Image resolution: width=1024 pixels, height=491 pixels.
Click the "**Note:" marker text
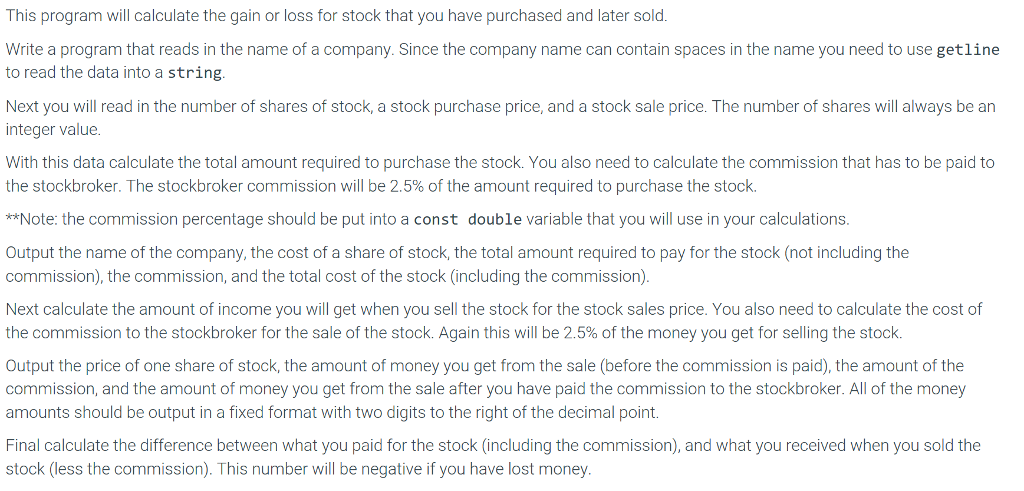click(31, 219)
